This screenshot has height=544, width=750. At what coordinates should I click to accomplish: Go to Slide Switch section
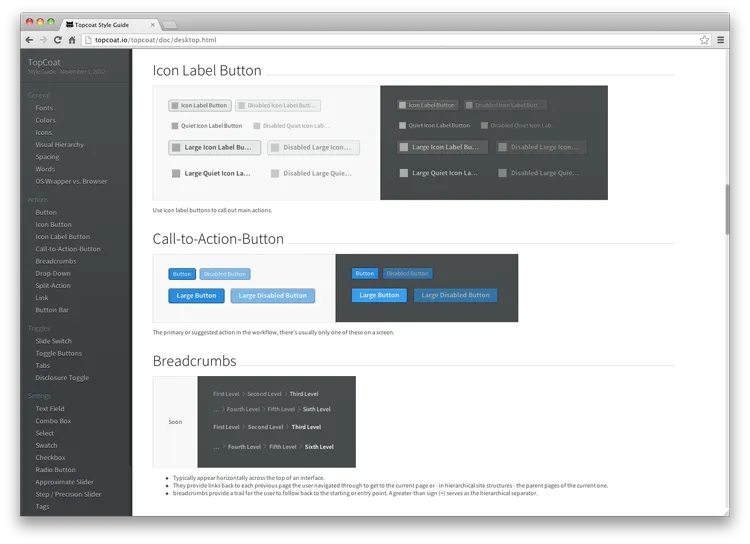click(x=54, y=341)
